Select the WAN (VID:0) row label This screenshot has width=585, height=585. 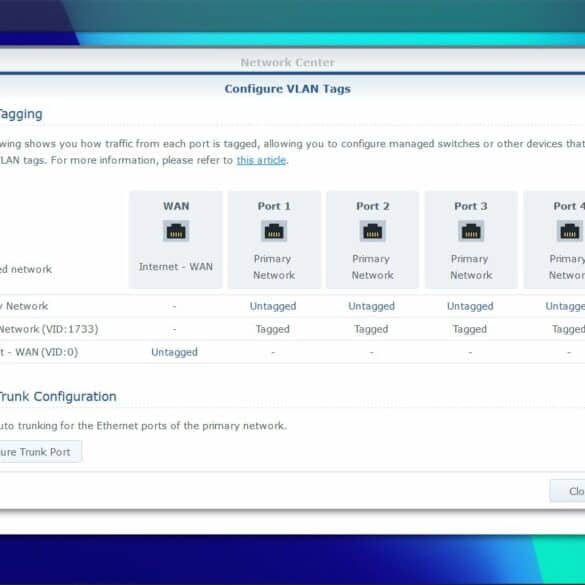pyautogui.click(x=39, y=352)
